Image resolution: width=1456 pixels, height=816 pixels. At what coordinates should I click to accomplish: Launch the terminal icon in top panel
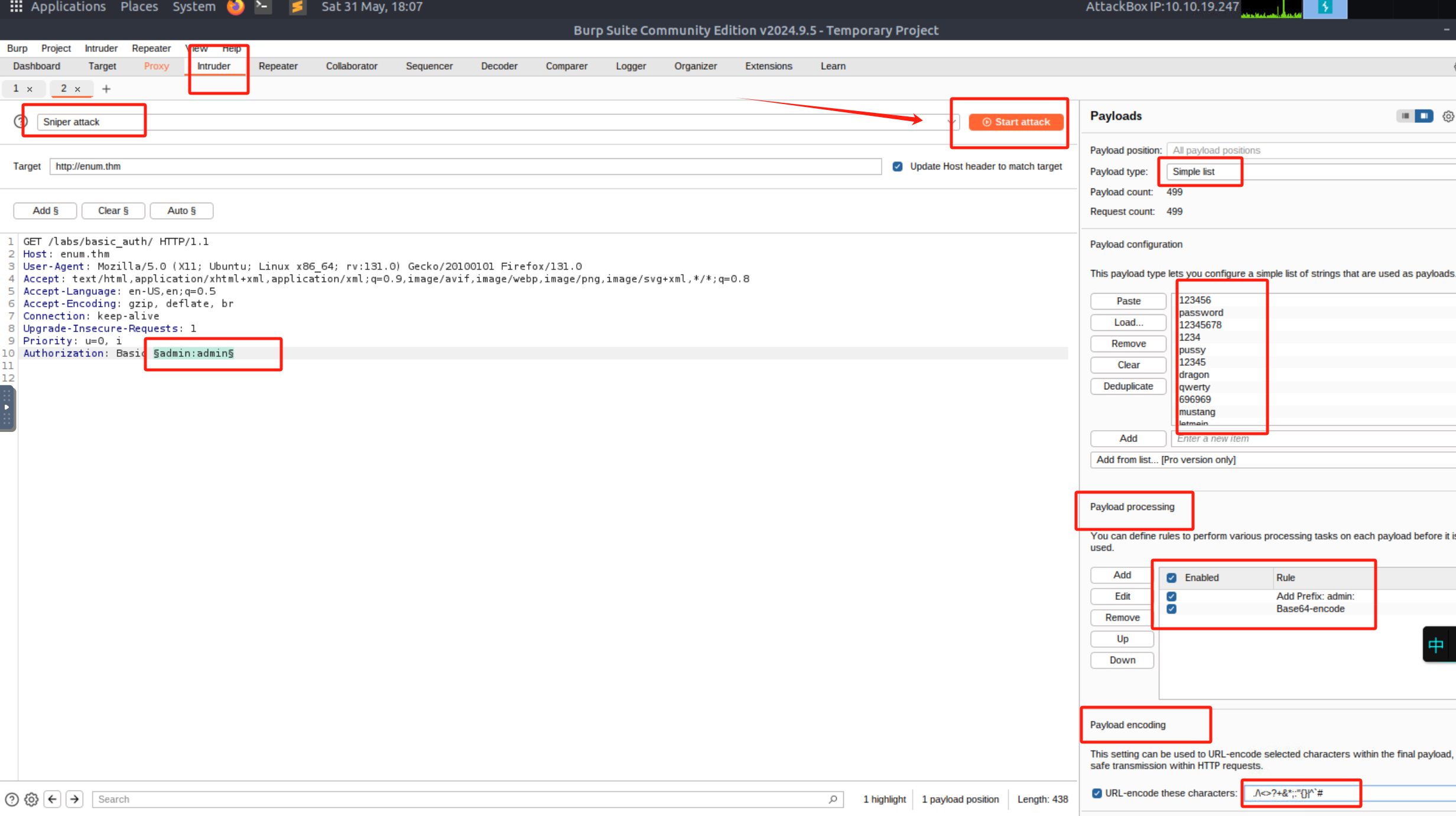point(263,7)
